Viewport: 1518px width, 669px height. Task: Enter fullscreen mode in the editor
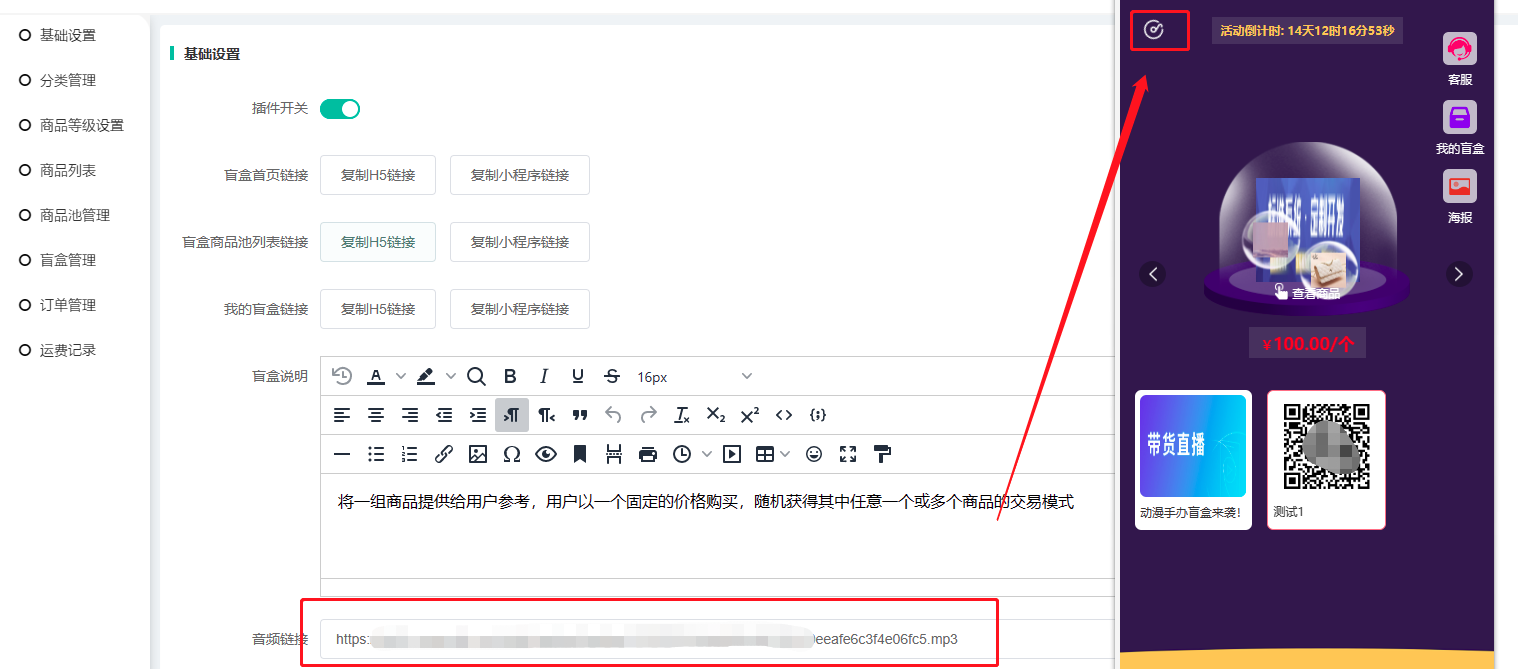tap(848, 454)
